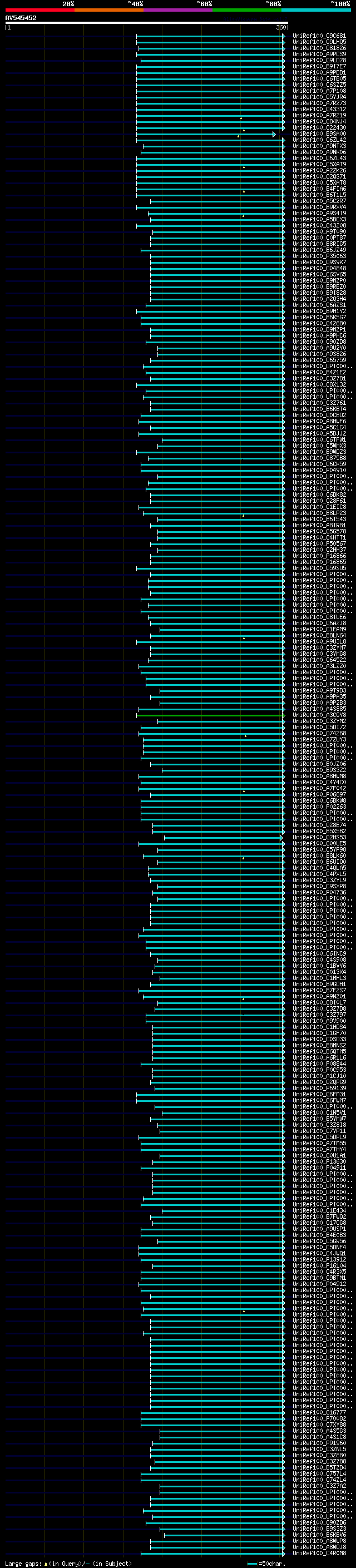
Task: Click the UniRef100_O81826 label
Action: click(319, 48)
